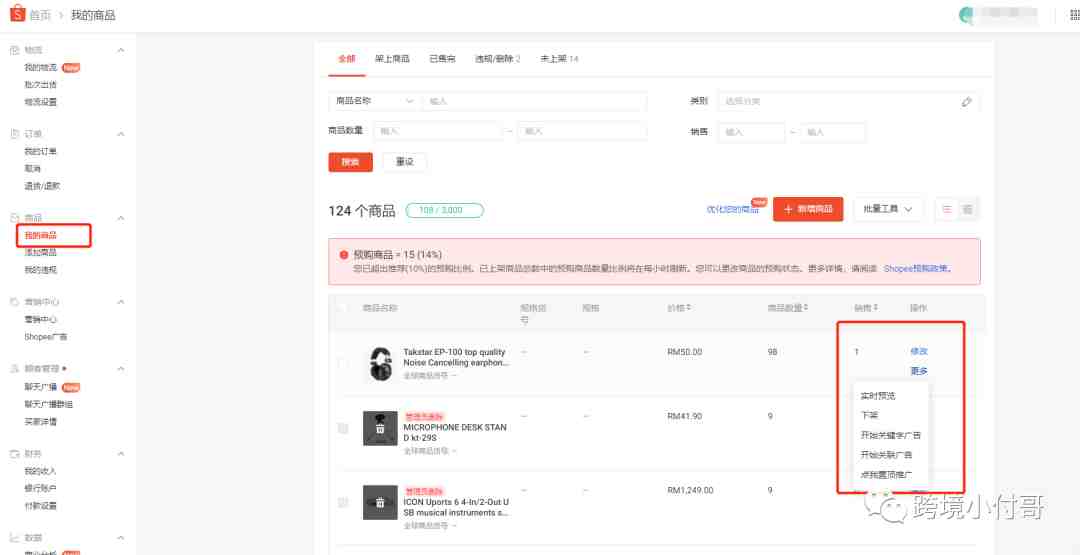Open the apps grid icon at top right
Viewport: 1080px width, 555px height.
[x=1074, y=15]
